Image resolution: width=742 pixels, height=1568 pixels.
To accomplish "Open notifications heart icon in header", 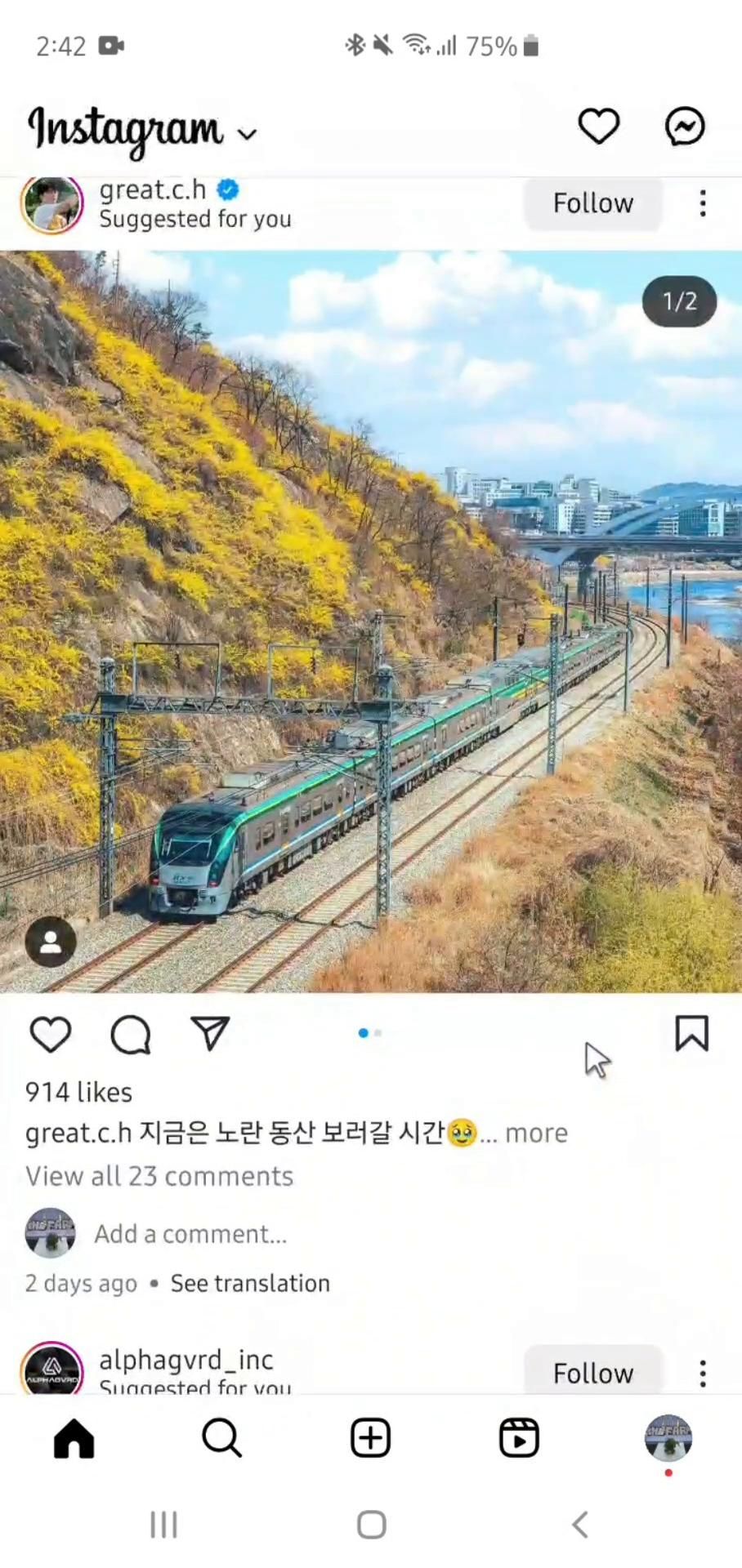I will (x=599, y=127).
